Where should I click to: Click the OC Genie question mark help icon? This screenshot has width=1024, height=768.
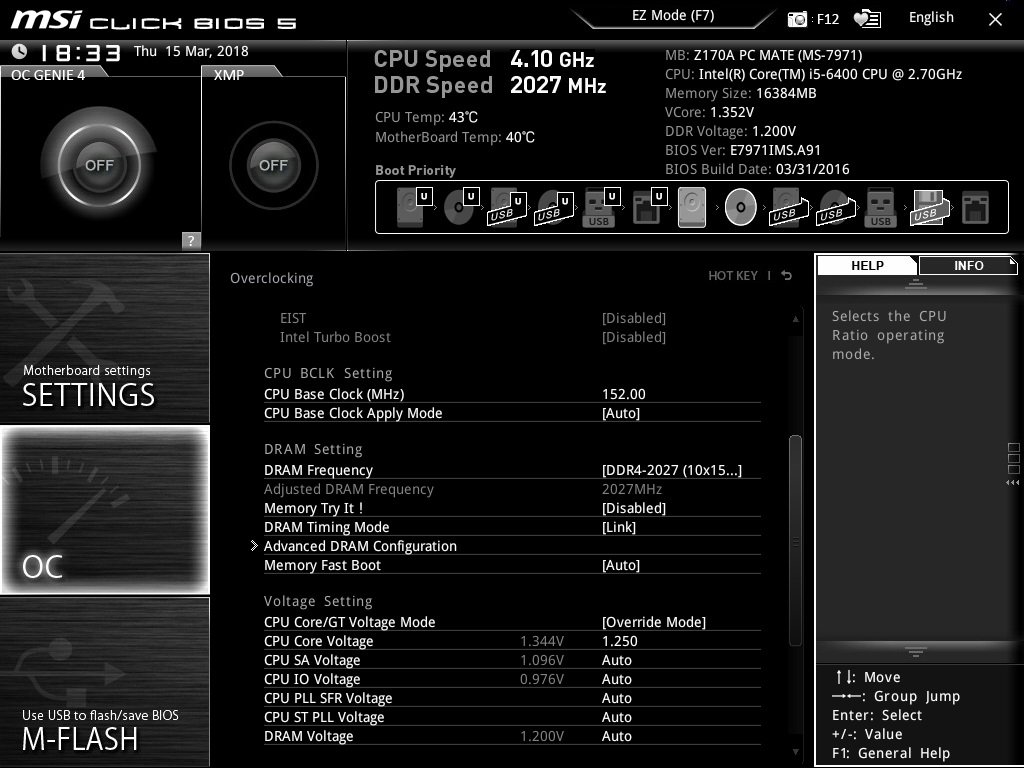point(191,240)
